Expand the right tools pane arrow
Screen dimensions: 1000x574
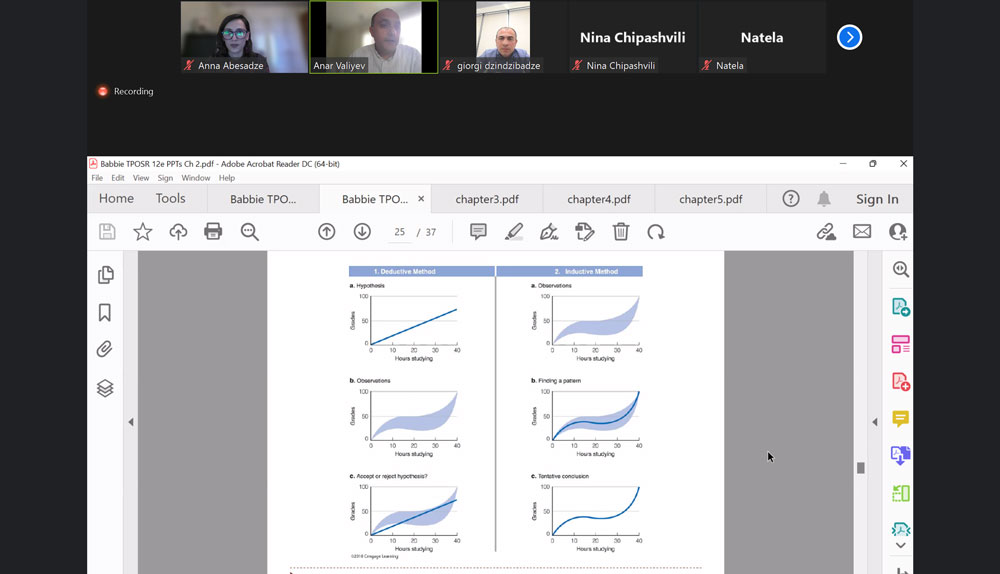coord(874,423)
